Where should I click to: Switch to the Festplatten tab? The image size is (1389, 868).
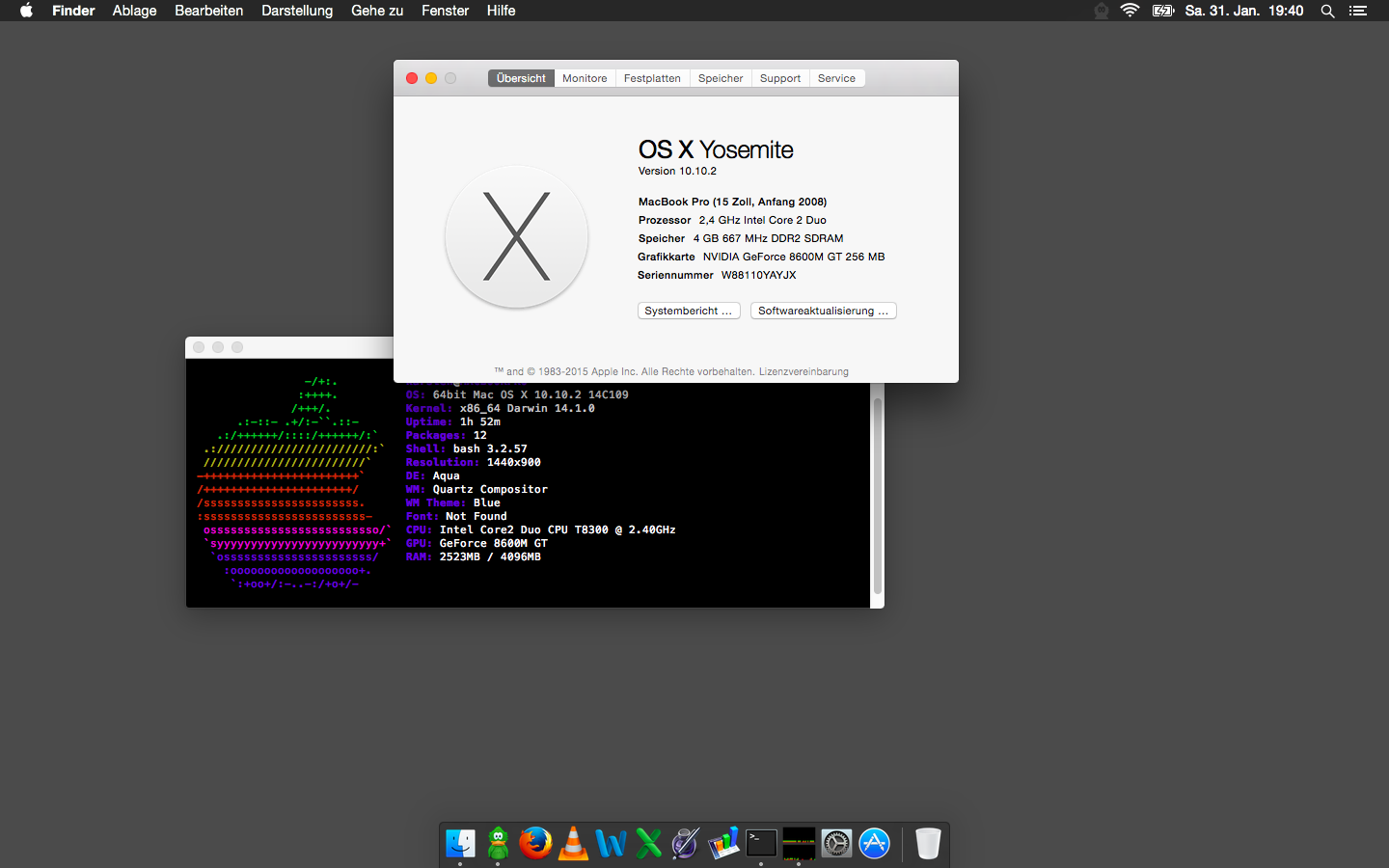(652, 78)
